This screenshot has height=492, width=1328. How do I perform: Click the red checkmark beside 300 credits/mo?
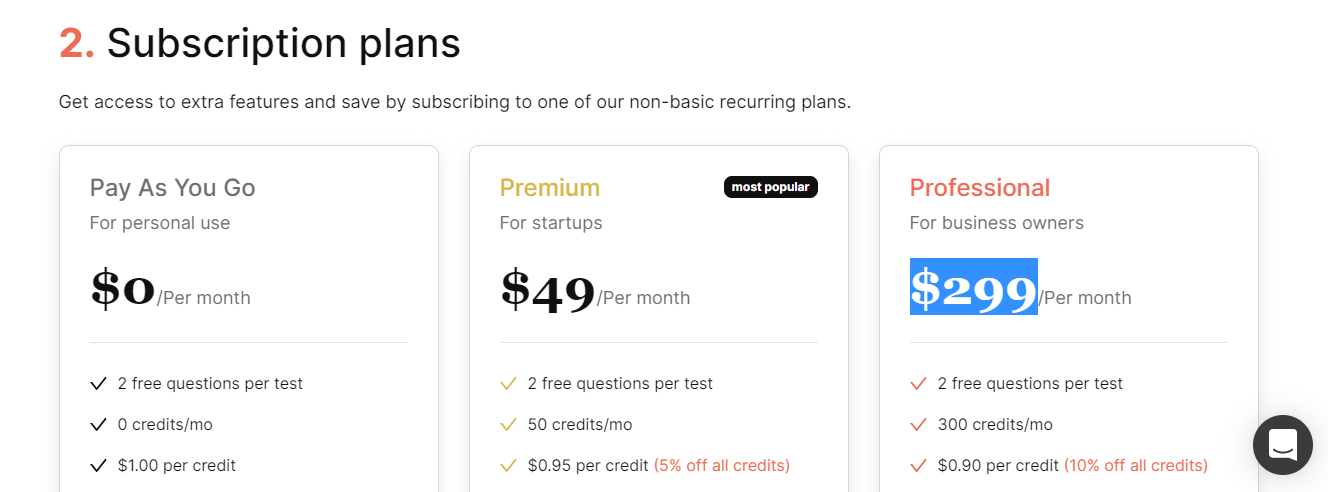point(918,425)
